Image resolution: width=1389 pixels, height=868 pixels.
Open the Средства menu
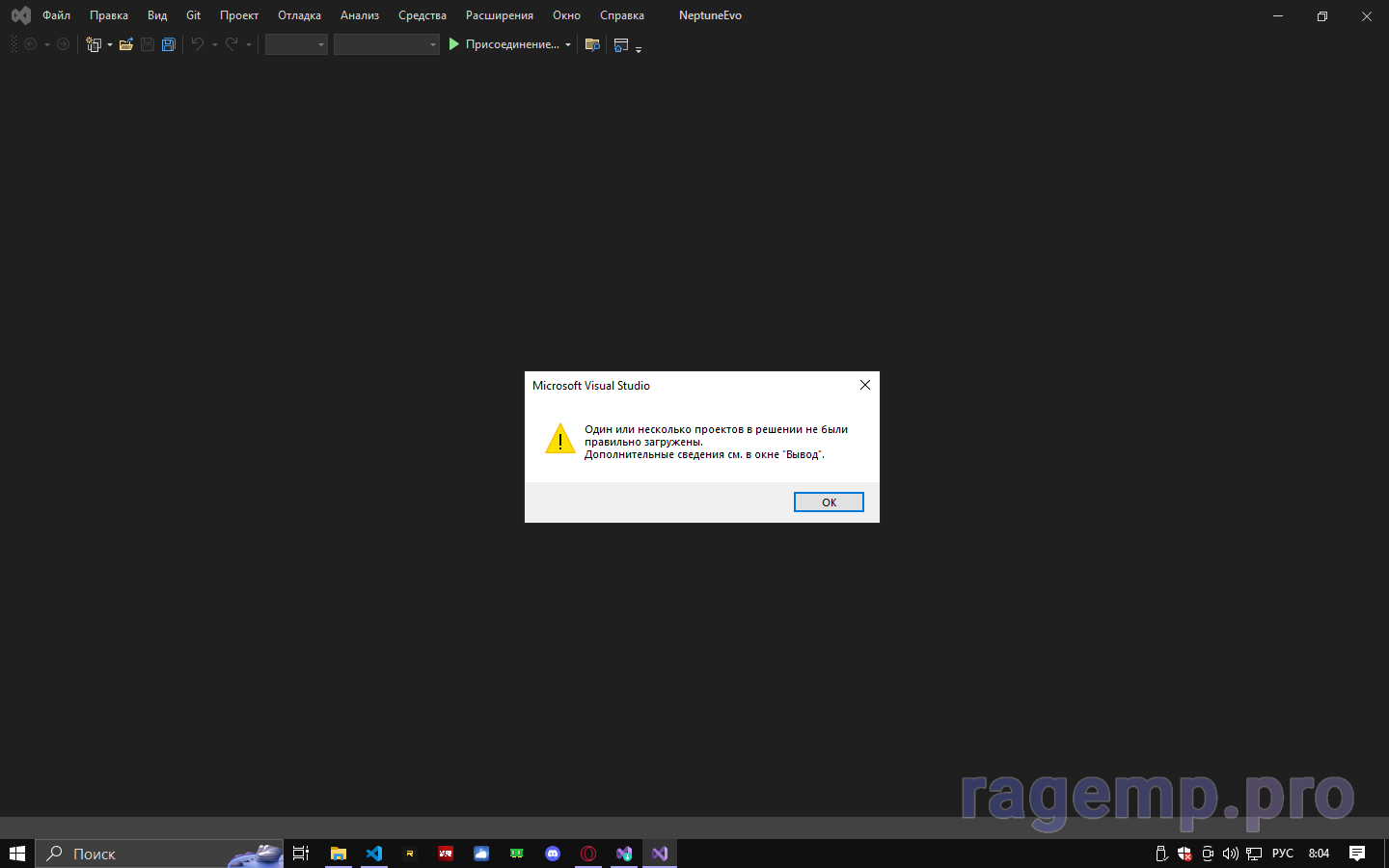pos(422,15)
